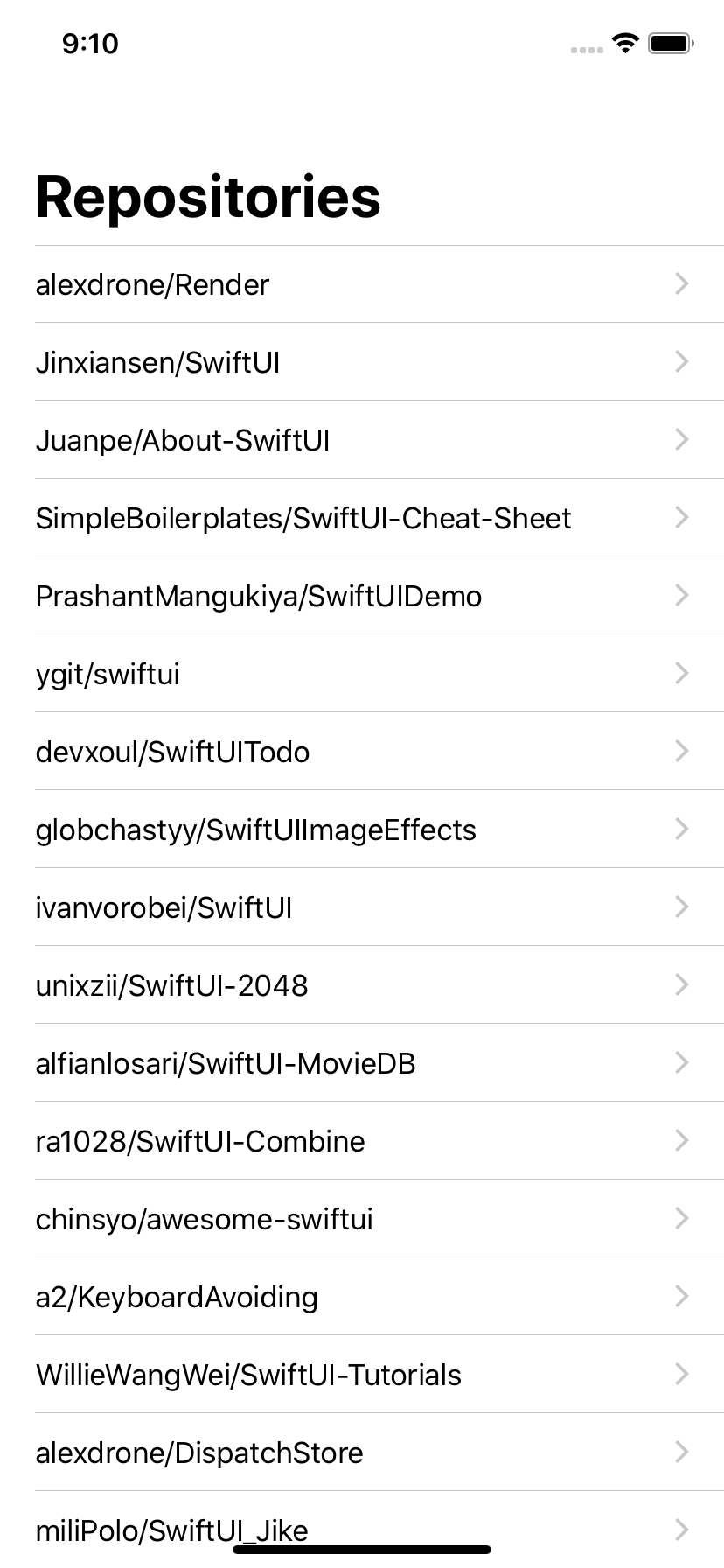724x1568 pixels.
Task: Tap the disclosure arrow for Jinxiansen/SwiftUI
Action: [682, 361]
